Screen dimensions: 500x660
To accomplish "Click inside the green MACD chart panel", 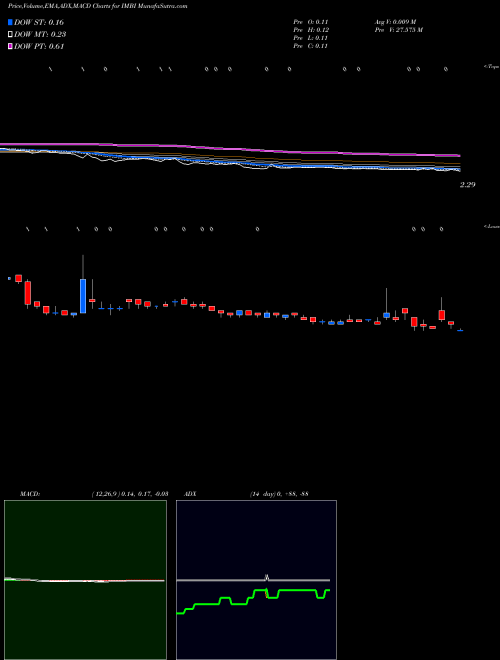I will point(85,580).
